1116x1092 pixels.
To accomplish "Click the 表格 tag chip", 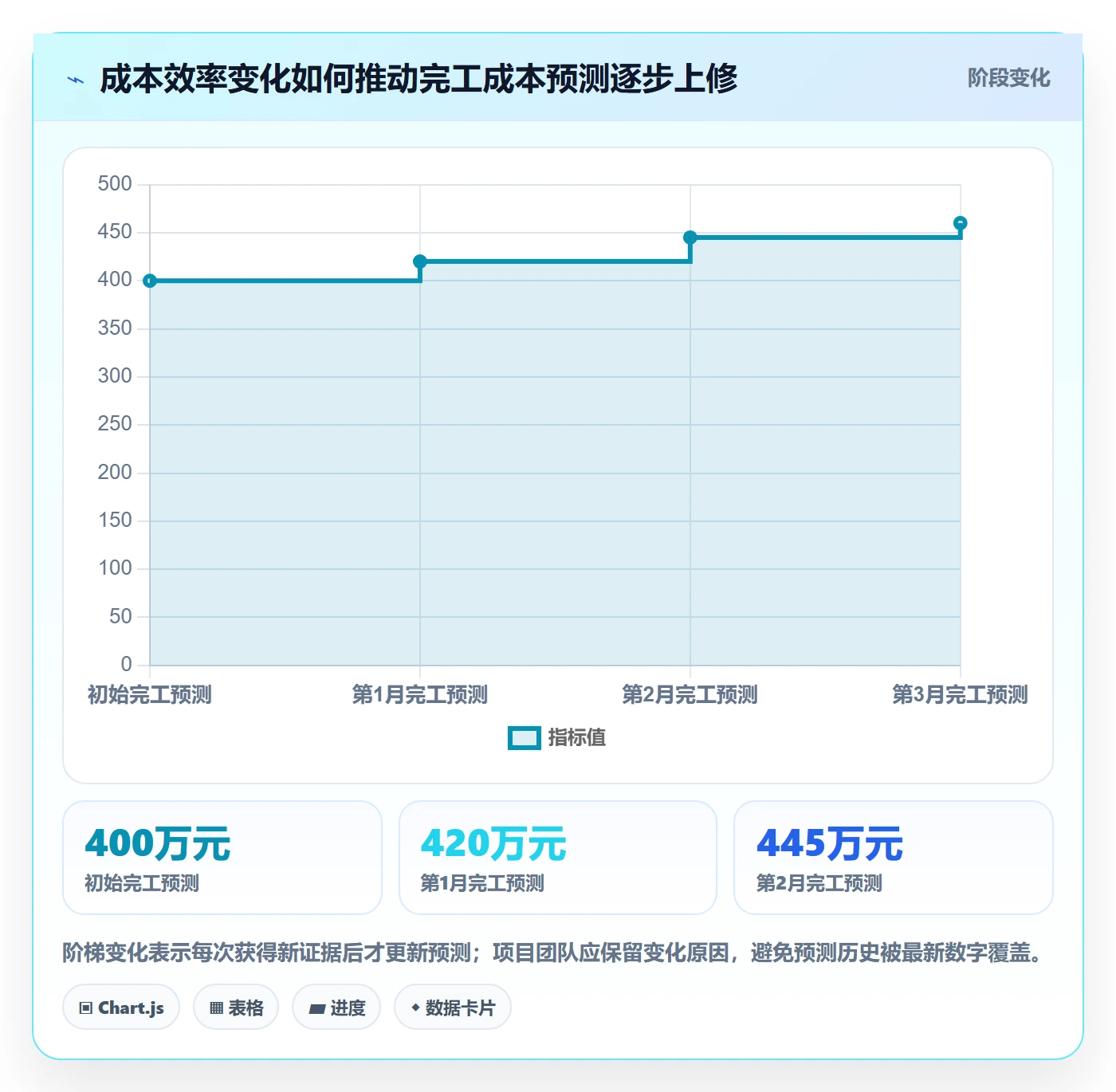I will pyautogui.click(x=236, y=1008).
